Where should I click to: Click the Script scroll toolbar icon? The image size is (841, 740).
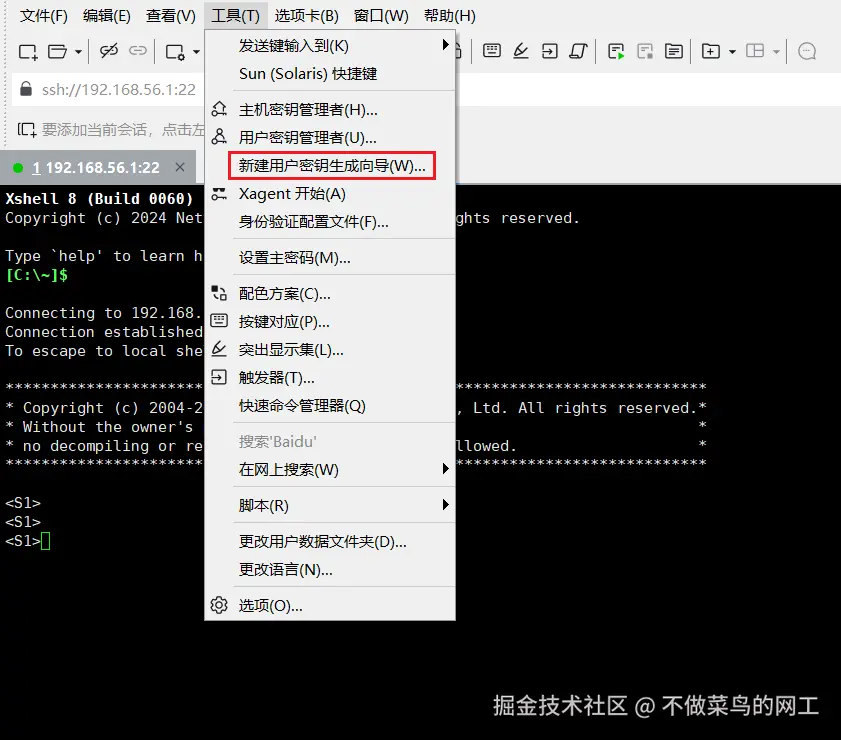[x=578, y=51]
